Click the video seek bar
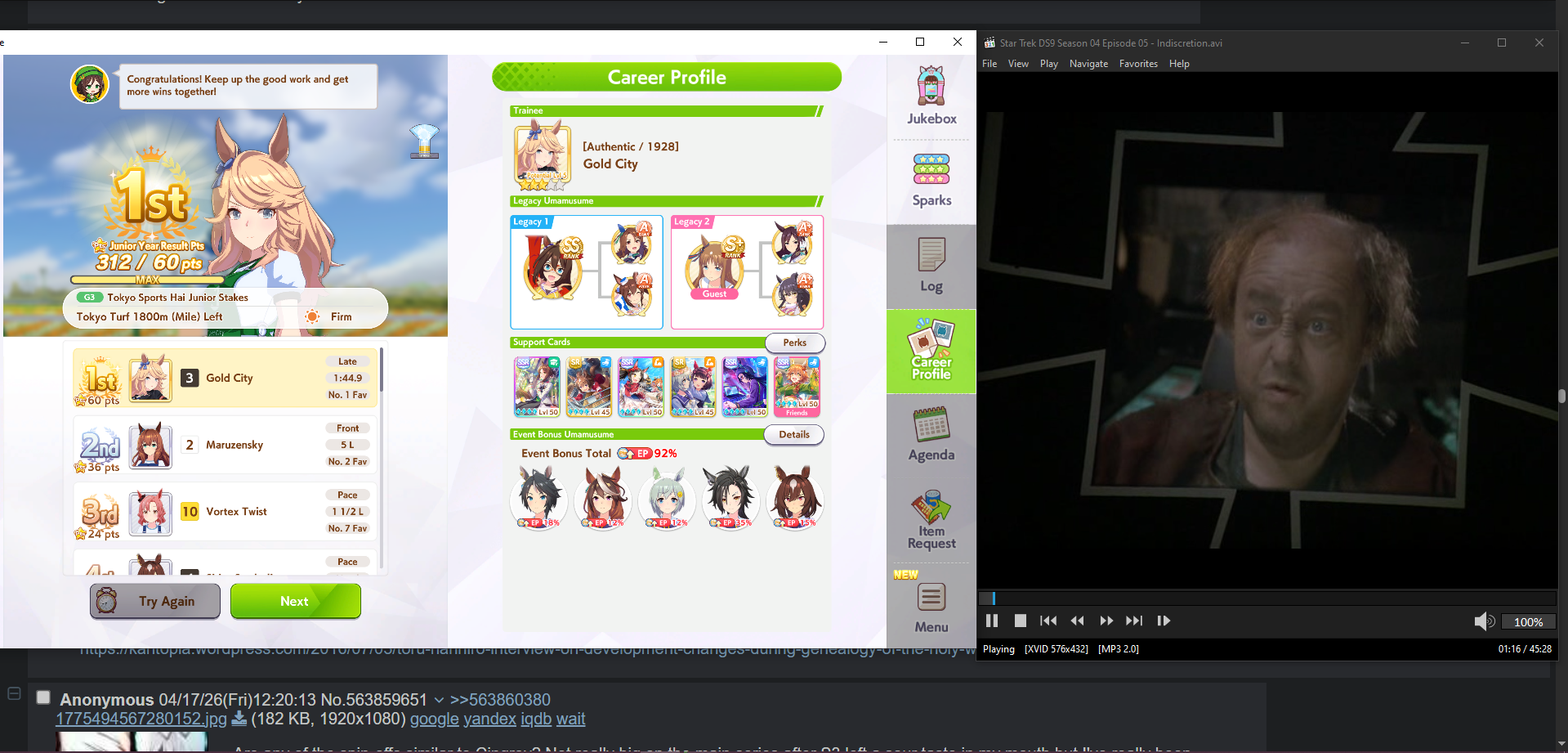This screenshot has width=1568, height=753. 1267,598
